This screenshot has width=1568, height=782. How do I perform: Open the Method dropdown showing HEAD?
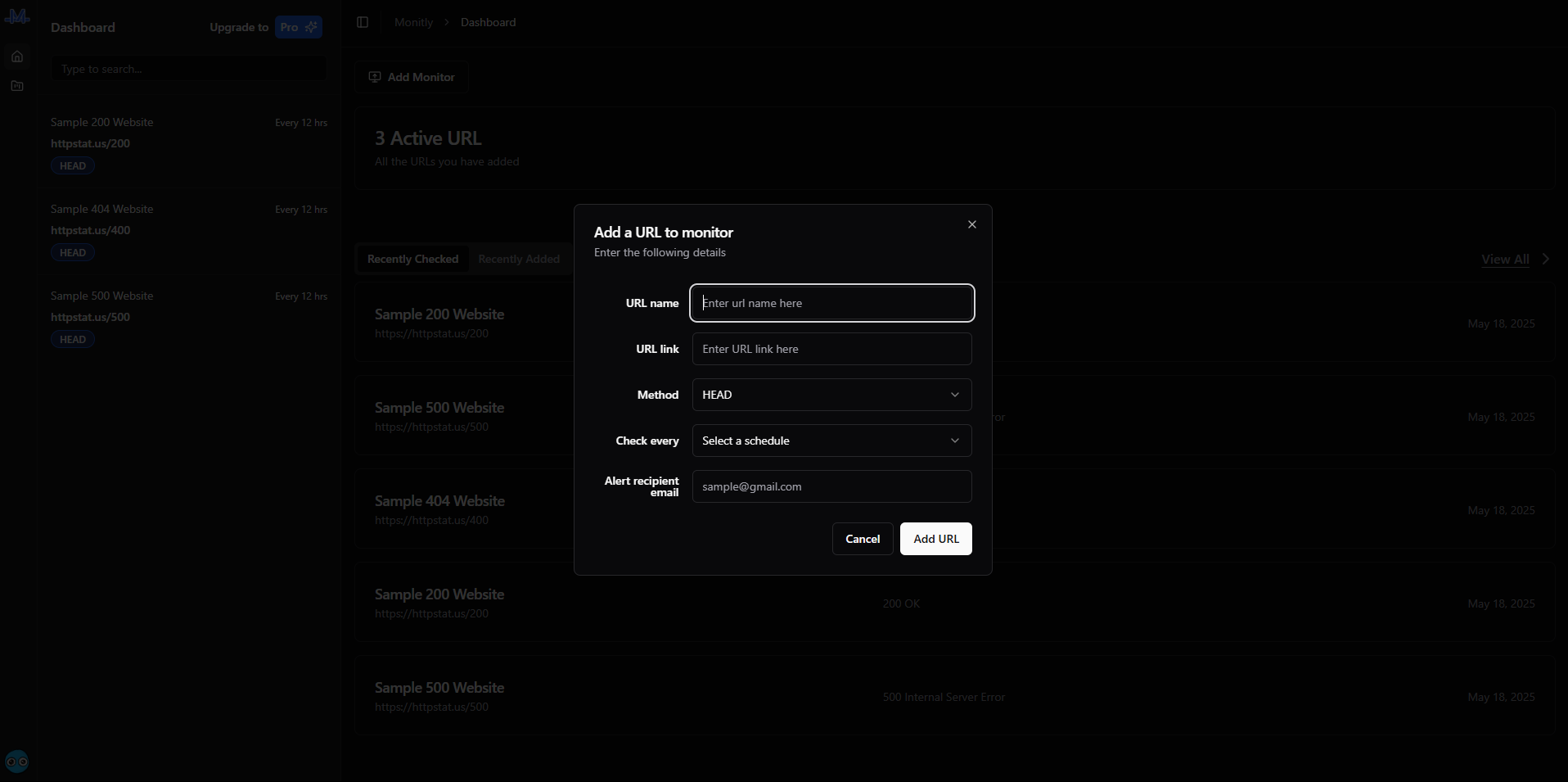(831, 395)
